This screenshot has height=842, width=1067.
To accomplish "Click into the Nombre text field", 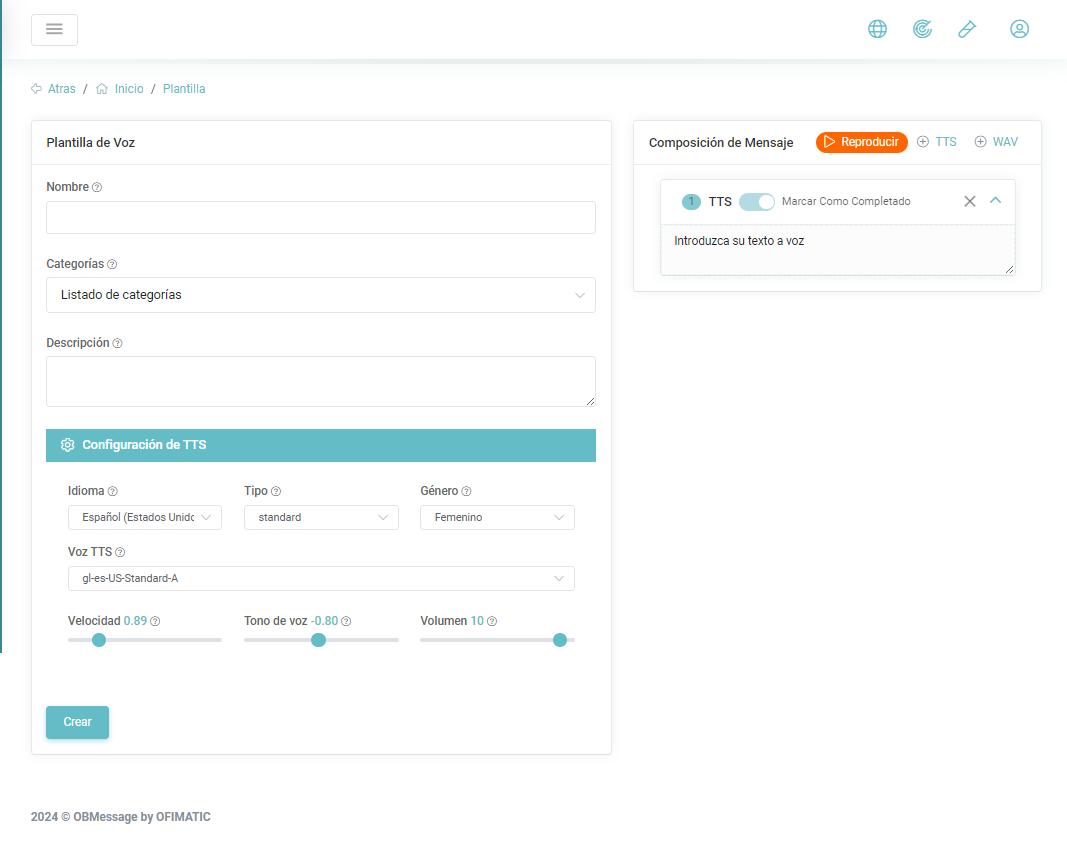I will pyautogui.click(x=320, y=217).
